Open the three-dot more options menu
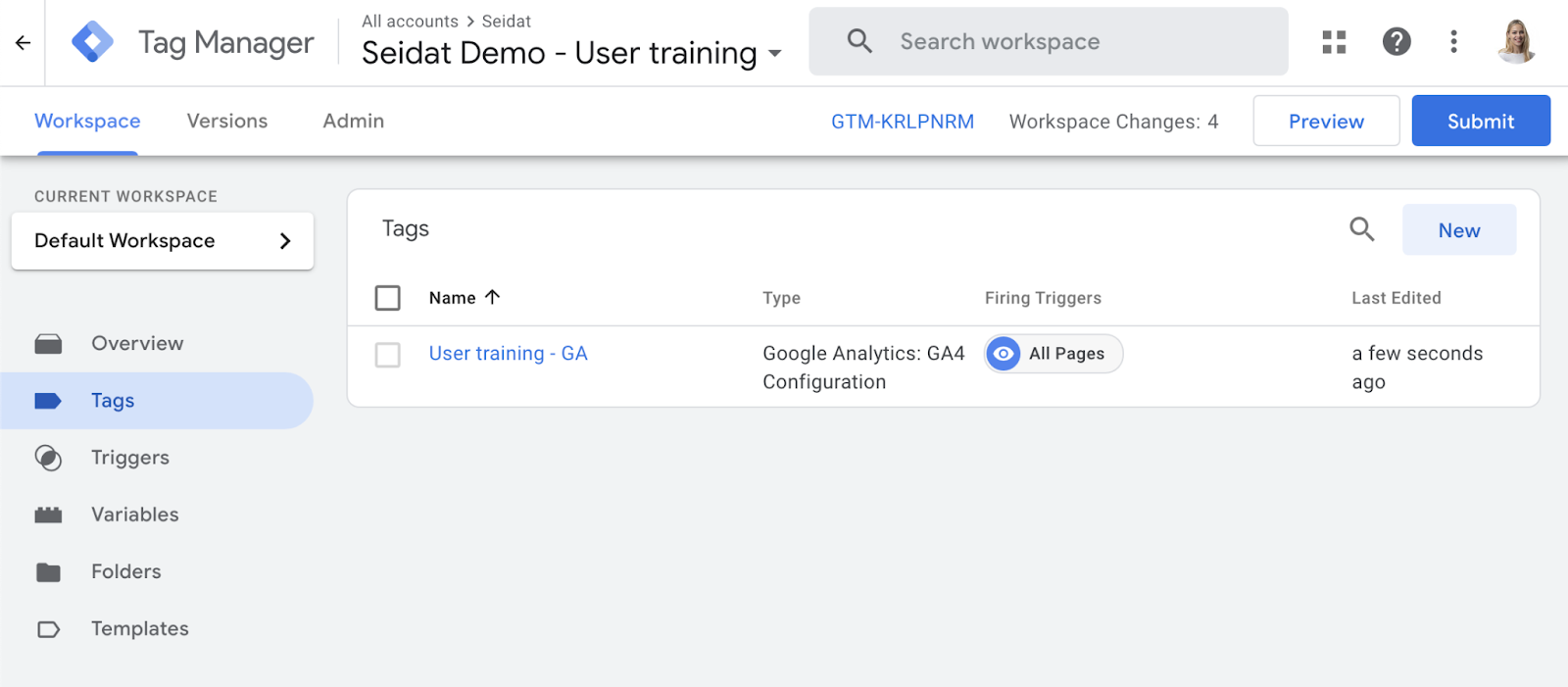 1453,41
